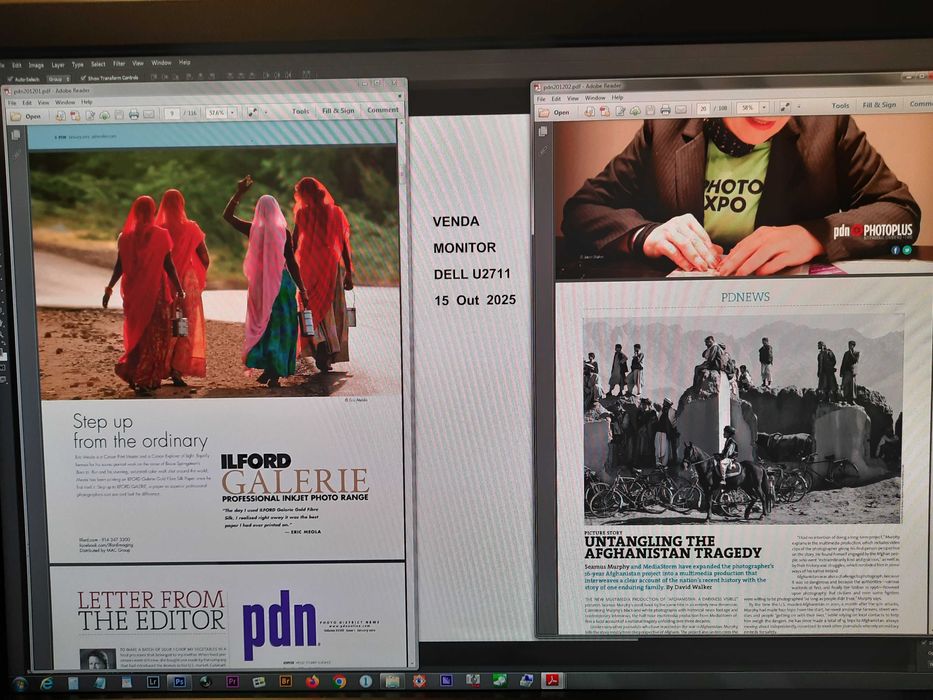Viewport: 933px width, 700px height.
Task: Click Email envelope icon in pdn201202 window
Action: (681, 110)
